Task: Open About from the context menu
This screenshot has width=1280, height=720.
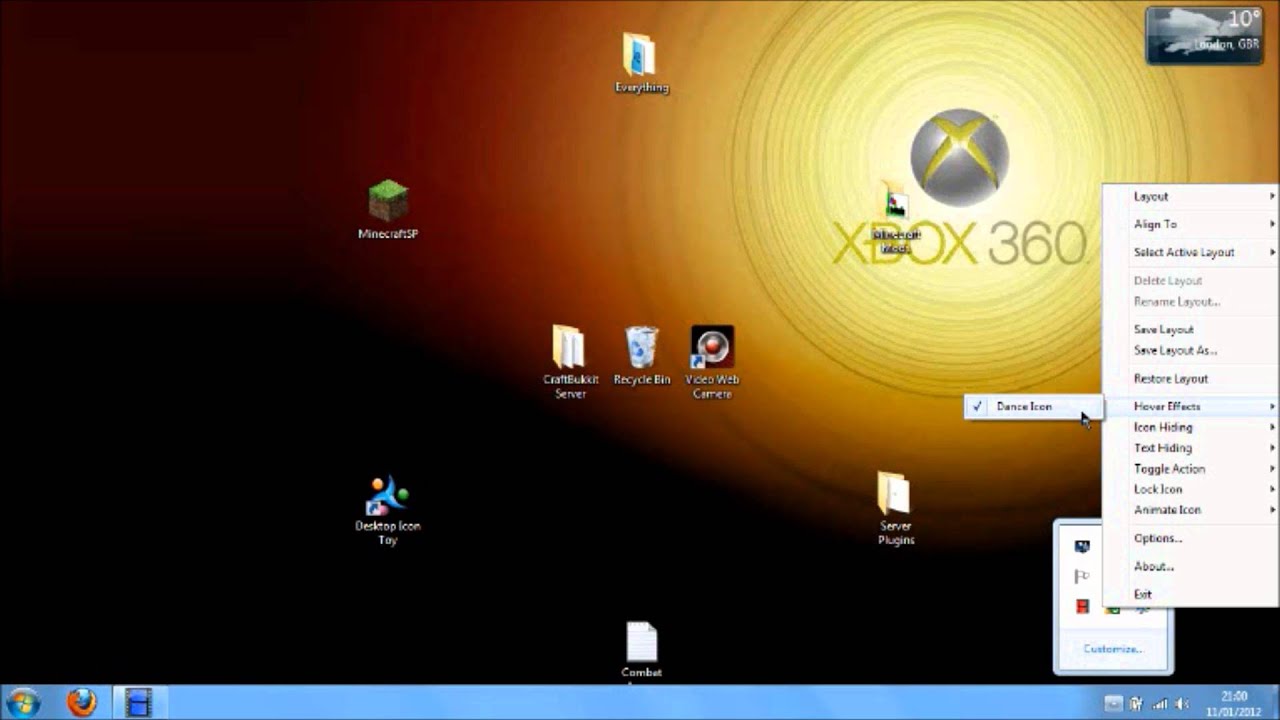Action: pyautogui.click(x=1191, y=566)
